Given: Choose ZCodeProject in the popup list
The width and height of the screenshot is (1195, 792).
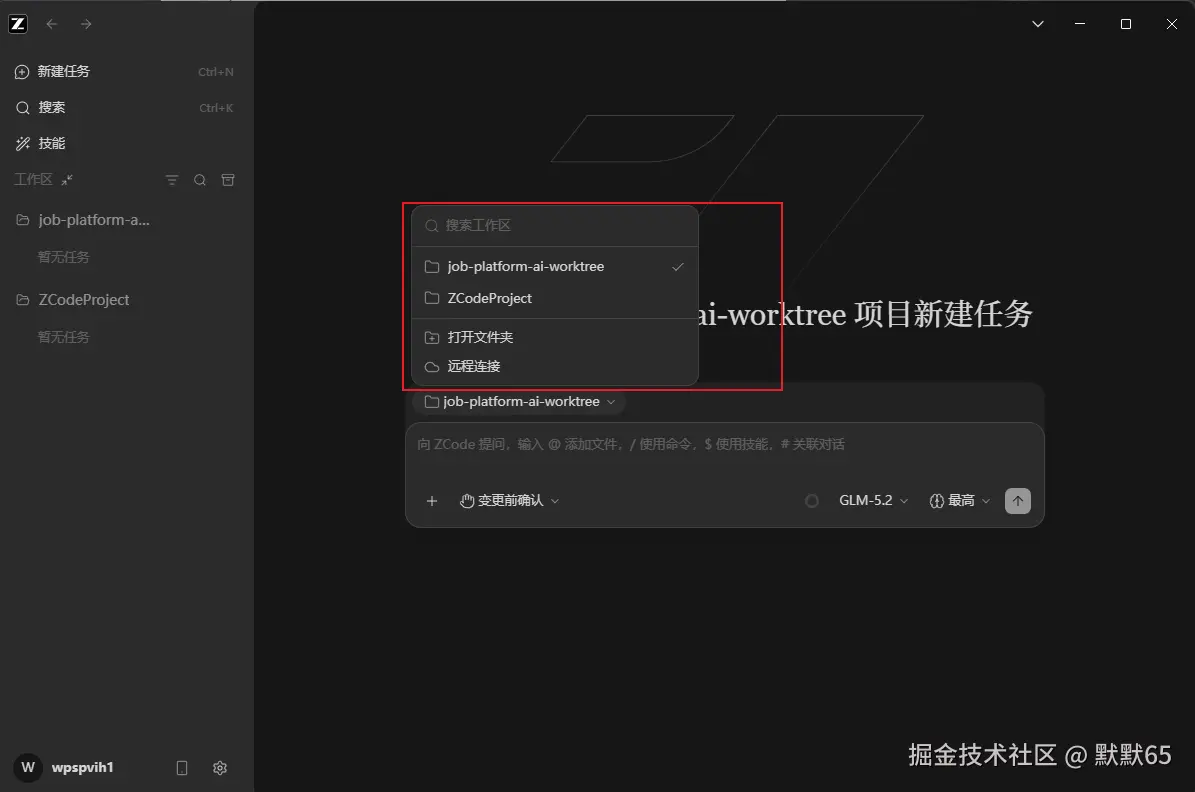Looking at the screenshot, I should pos(555,298).
